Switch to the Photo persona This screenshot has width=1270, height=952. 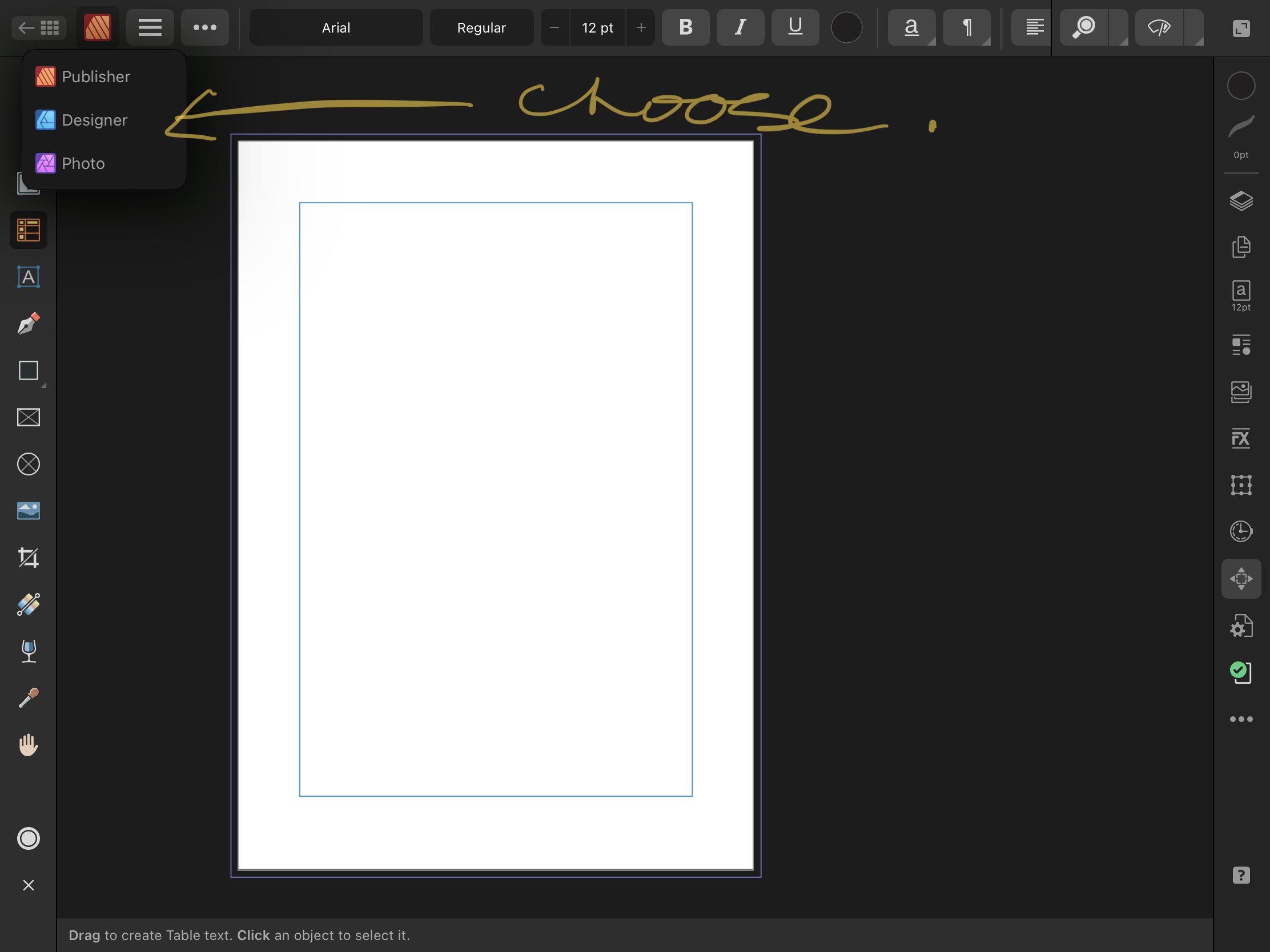[x=83, y=164]
